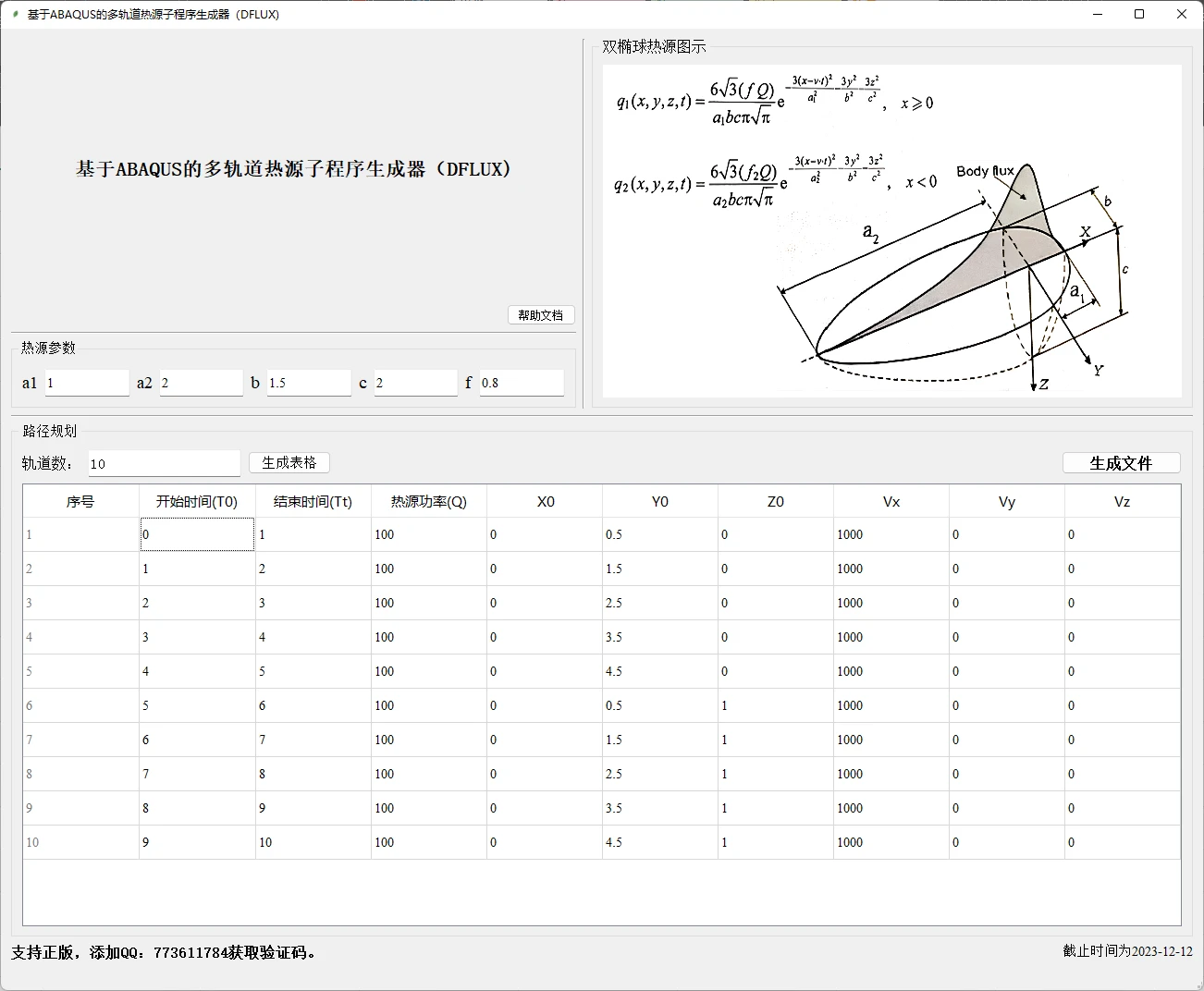
Task: Click the Y0 column header
Action: pos(660,501)
